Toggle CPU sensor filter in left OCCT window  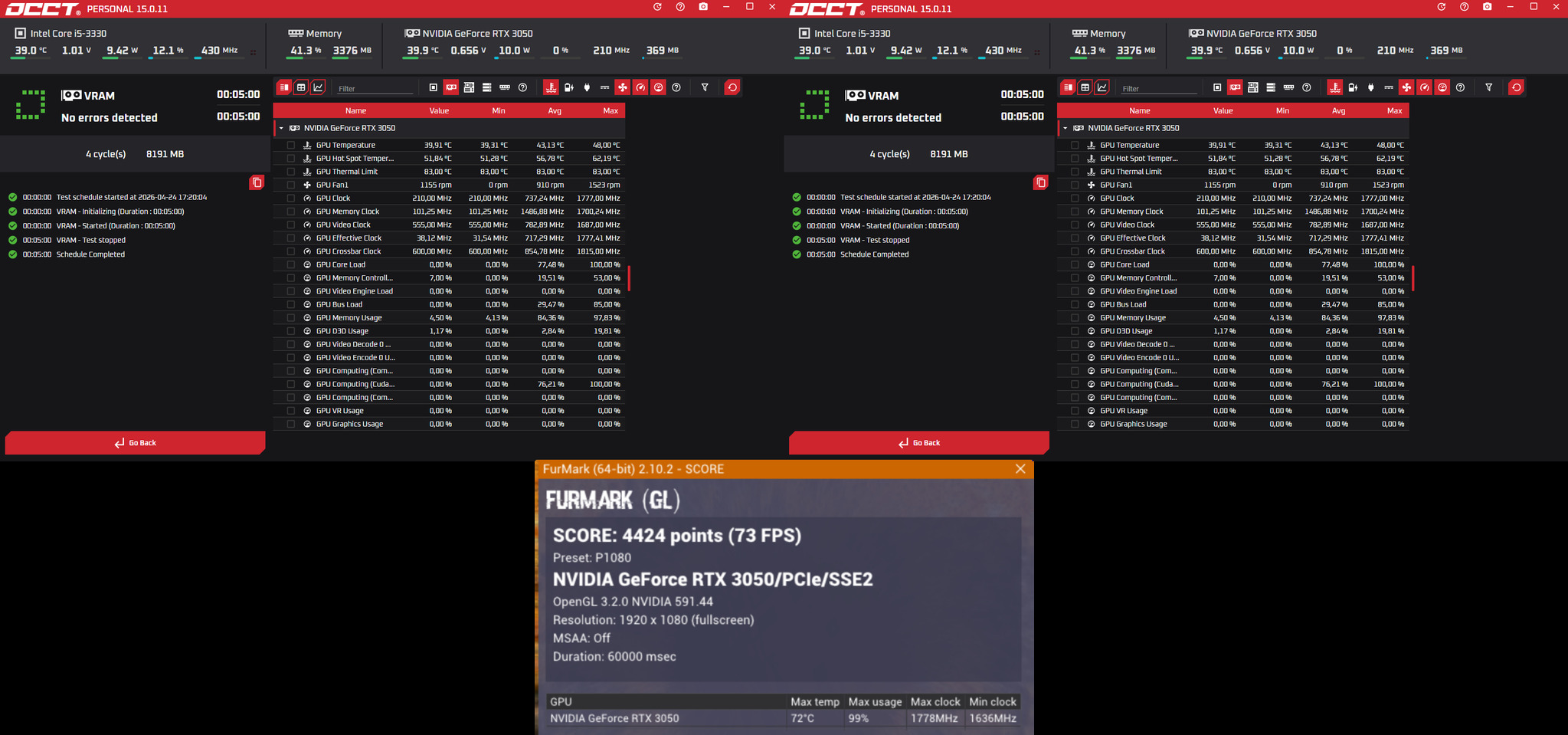point(434,87)
